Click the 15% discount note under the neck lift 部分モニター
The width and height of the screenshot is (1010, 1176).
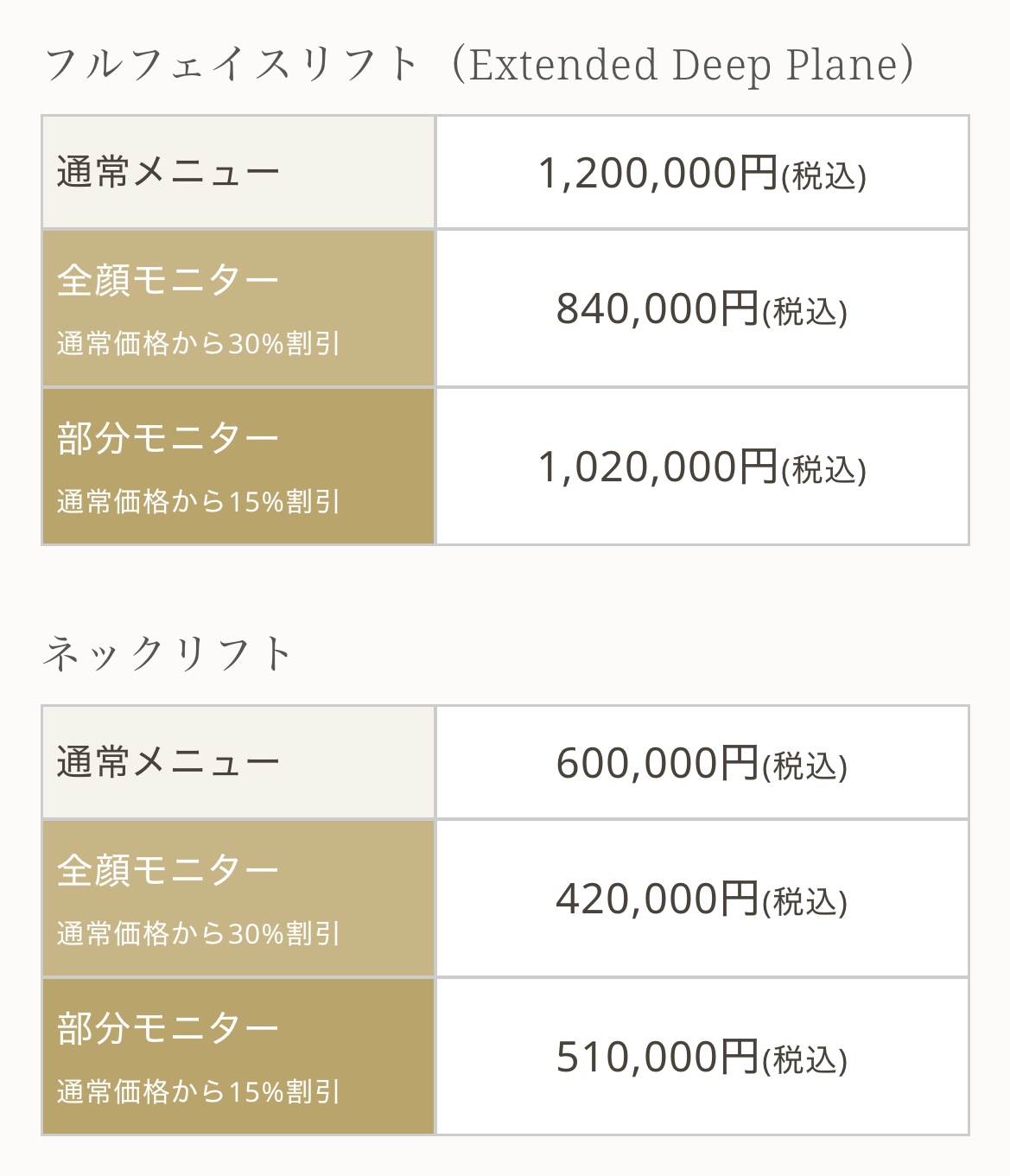point(199,1092)
